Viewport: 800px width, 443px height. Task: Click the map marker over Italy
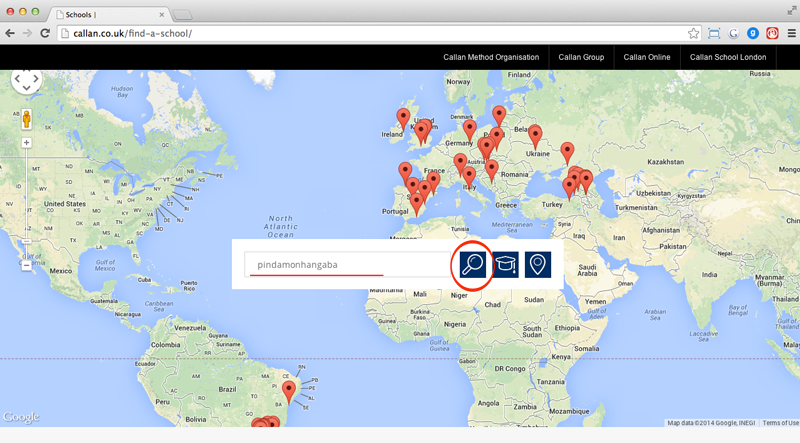469,178
